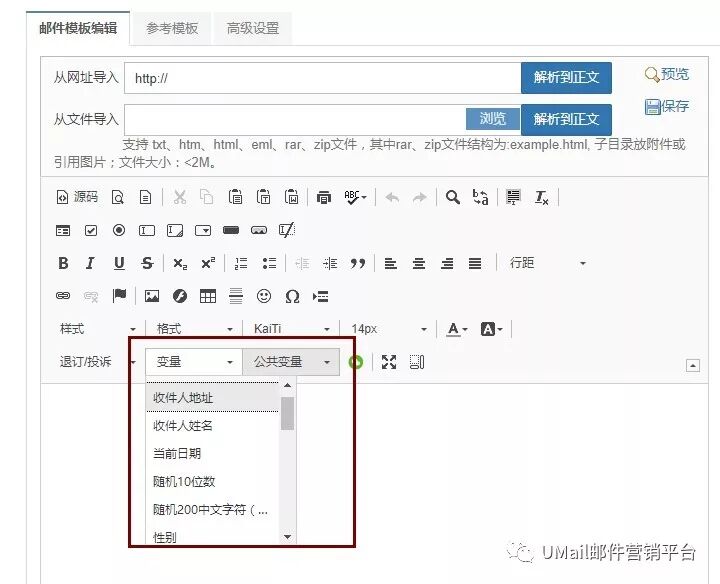Click 预览 preview link
This screenshot has height=584, width=720.
click(x=667, y=74)
